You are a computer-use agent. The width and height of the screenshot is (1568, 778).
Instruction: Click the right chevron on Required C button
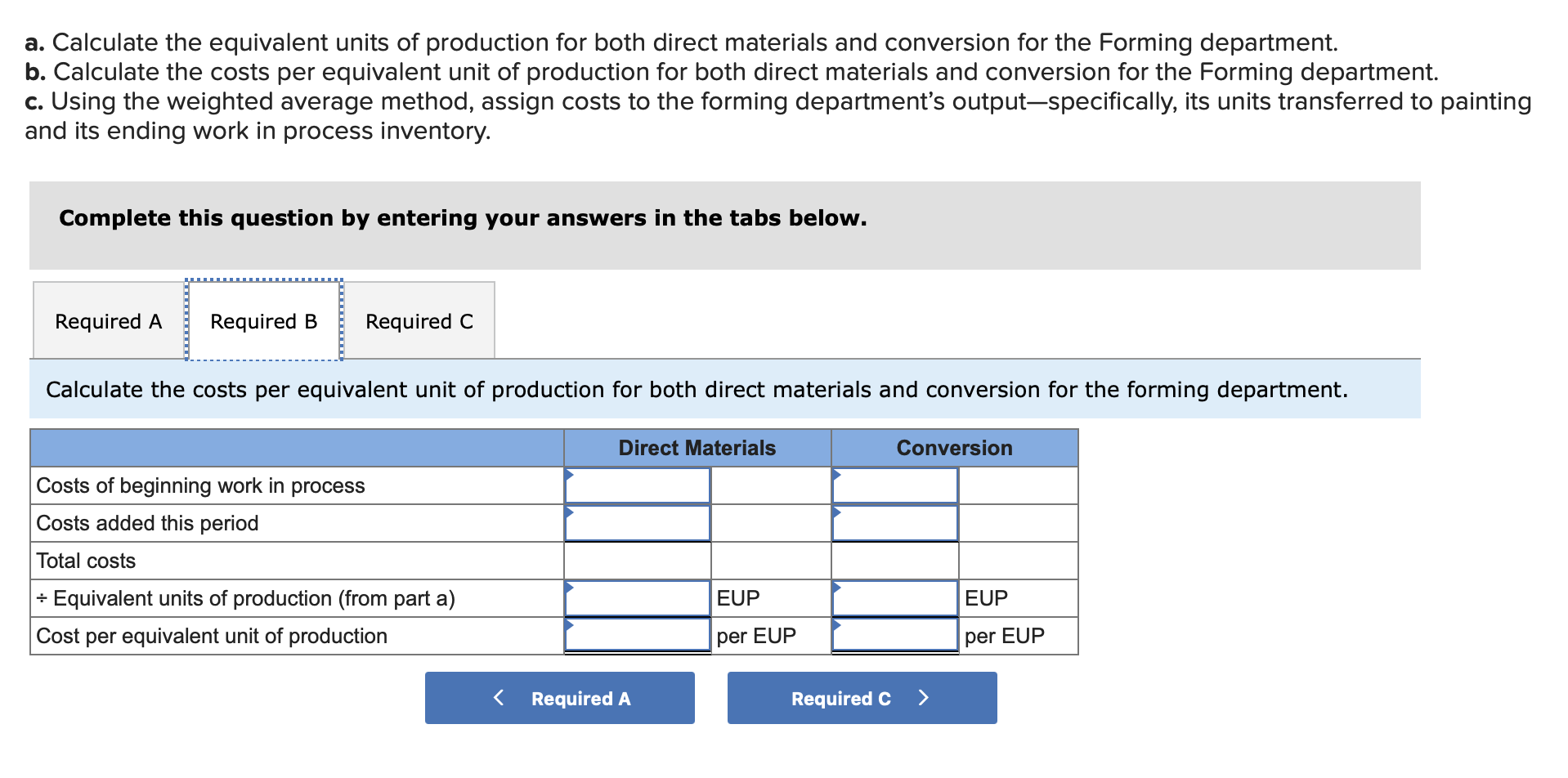tap(923, 697)
